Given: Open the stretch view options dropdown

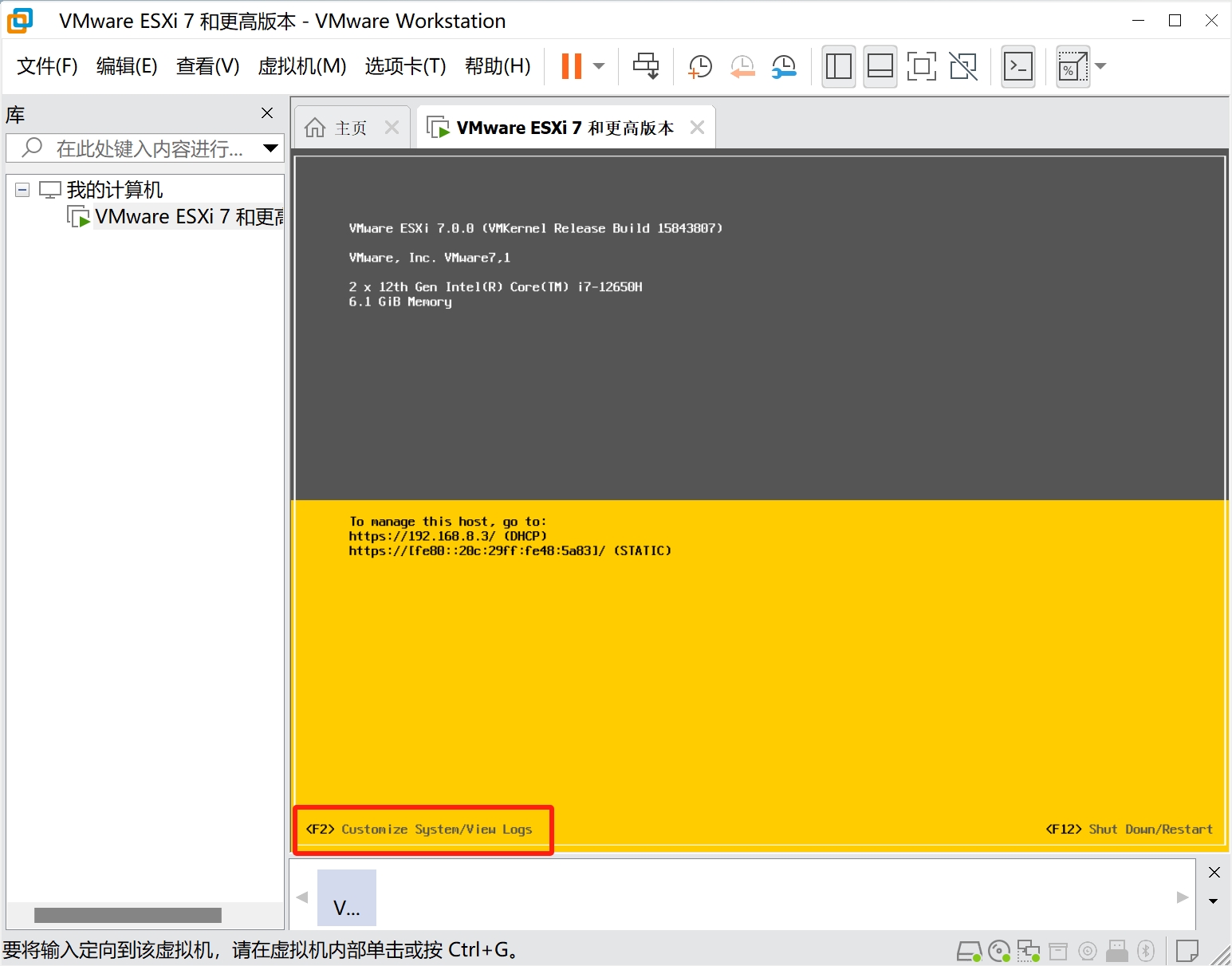Looking at the screenshot, I should coord(1101,66).
